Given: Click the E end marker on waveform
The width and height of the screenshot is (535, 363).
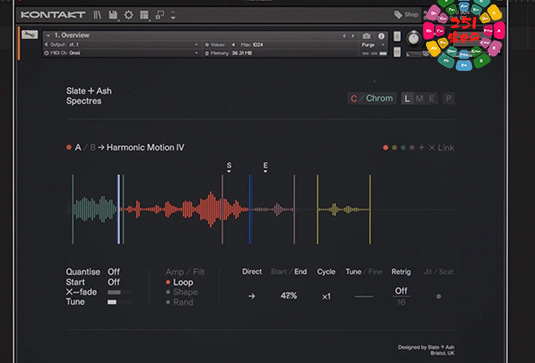Looking at the screenshot, I should pyautogui.click(x=265, y=166).
